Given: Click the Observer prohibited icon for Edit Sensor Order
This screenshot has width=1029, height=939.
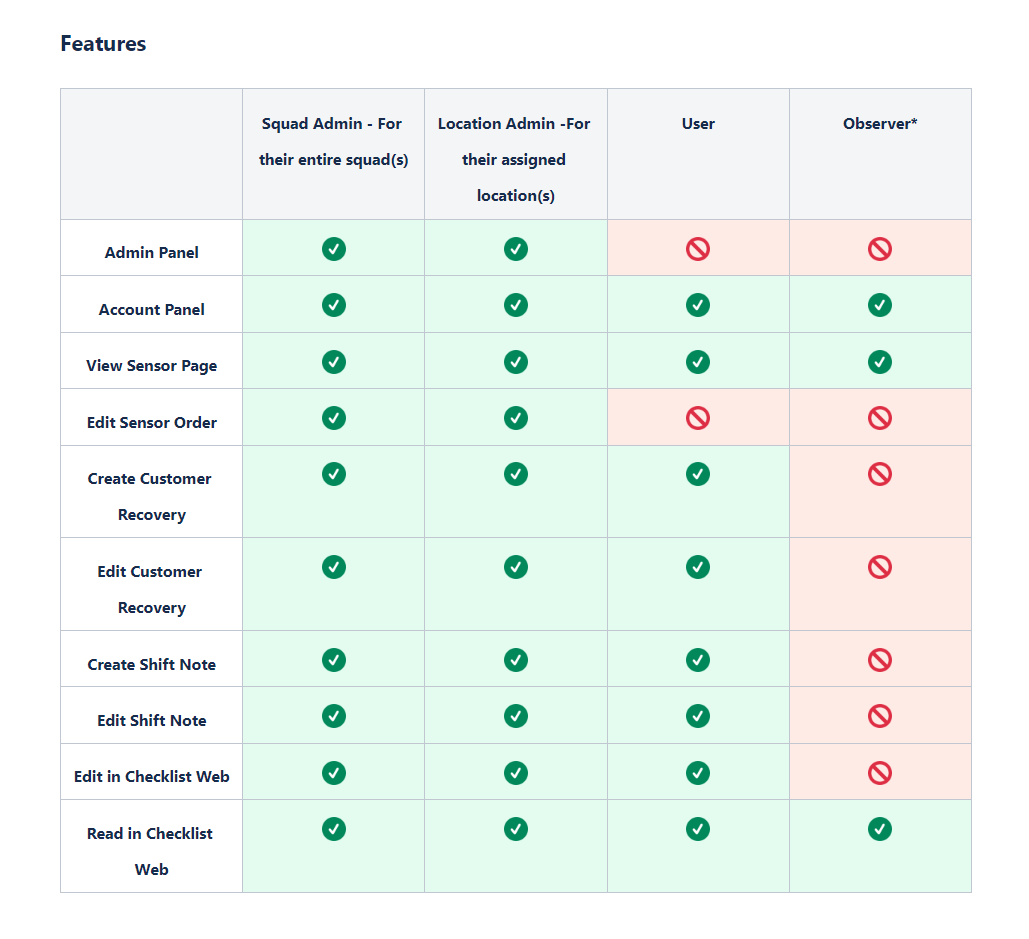Looking at the screenshot, I should pos(879,418).
